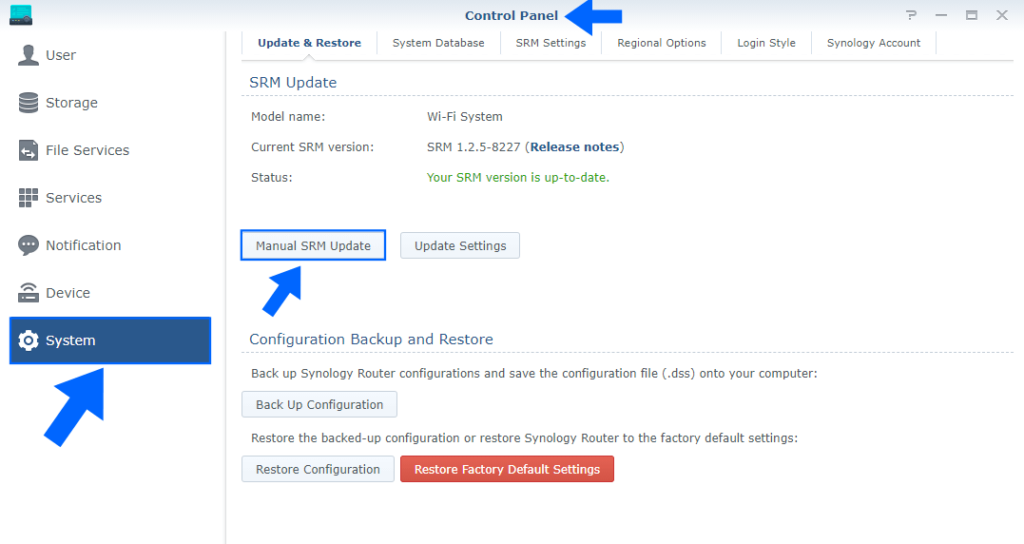1024x544 pixels.
Task: Maximize the Control Panel window
Action: [x=972, y=15]
